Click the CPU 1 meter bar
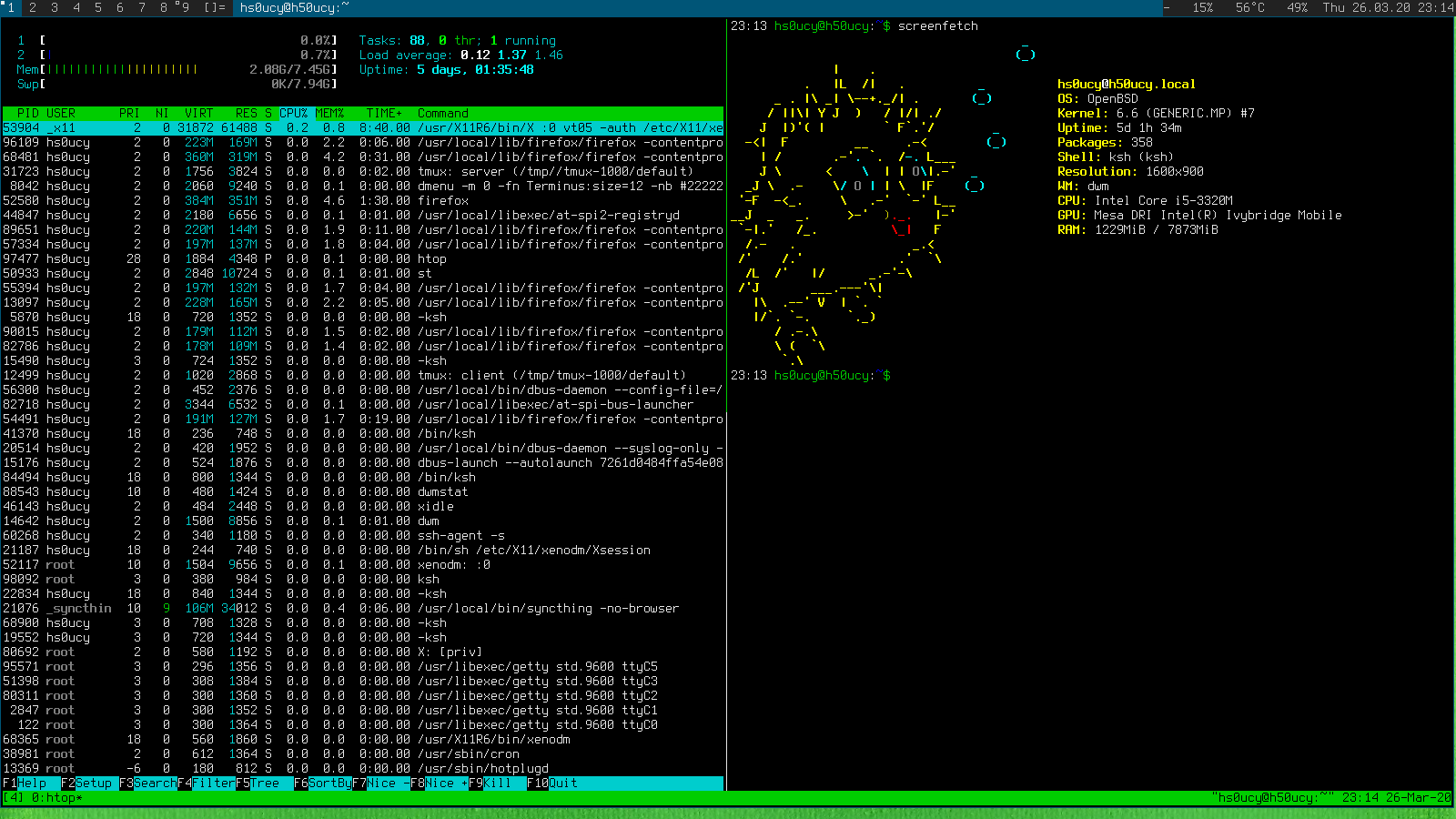1456x819 pixels. [x=177, y=40]
